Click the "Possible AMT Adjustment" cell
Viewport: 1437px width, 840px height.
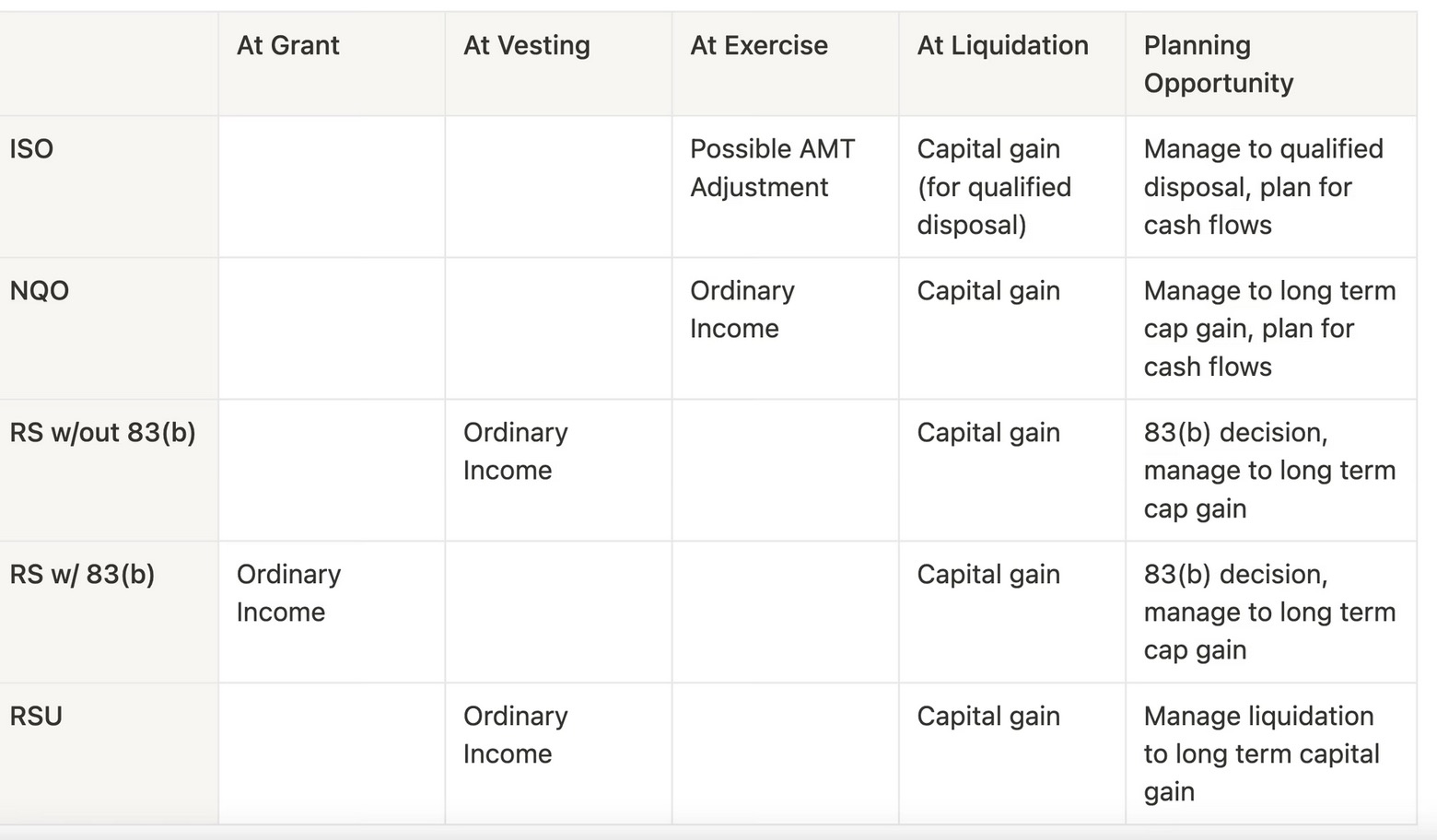[x=772, y=169]
